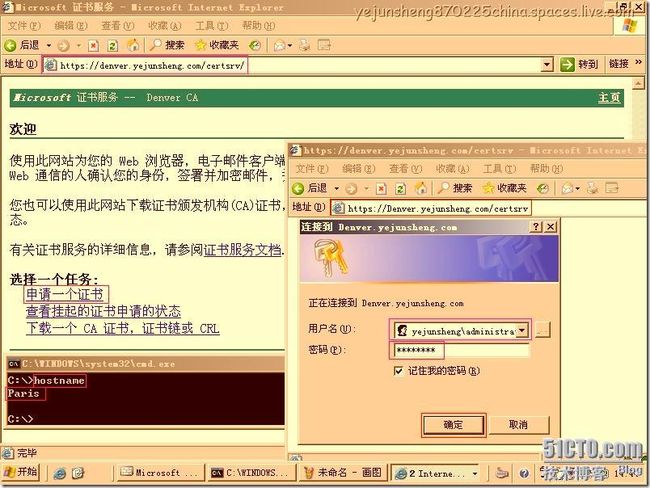The width and height of the screenshot is (650, 488).
Task: Open Favorites (收藏夹) in main IE toolbar
Action: click(217, 45)
